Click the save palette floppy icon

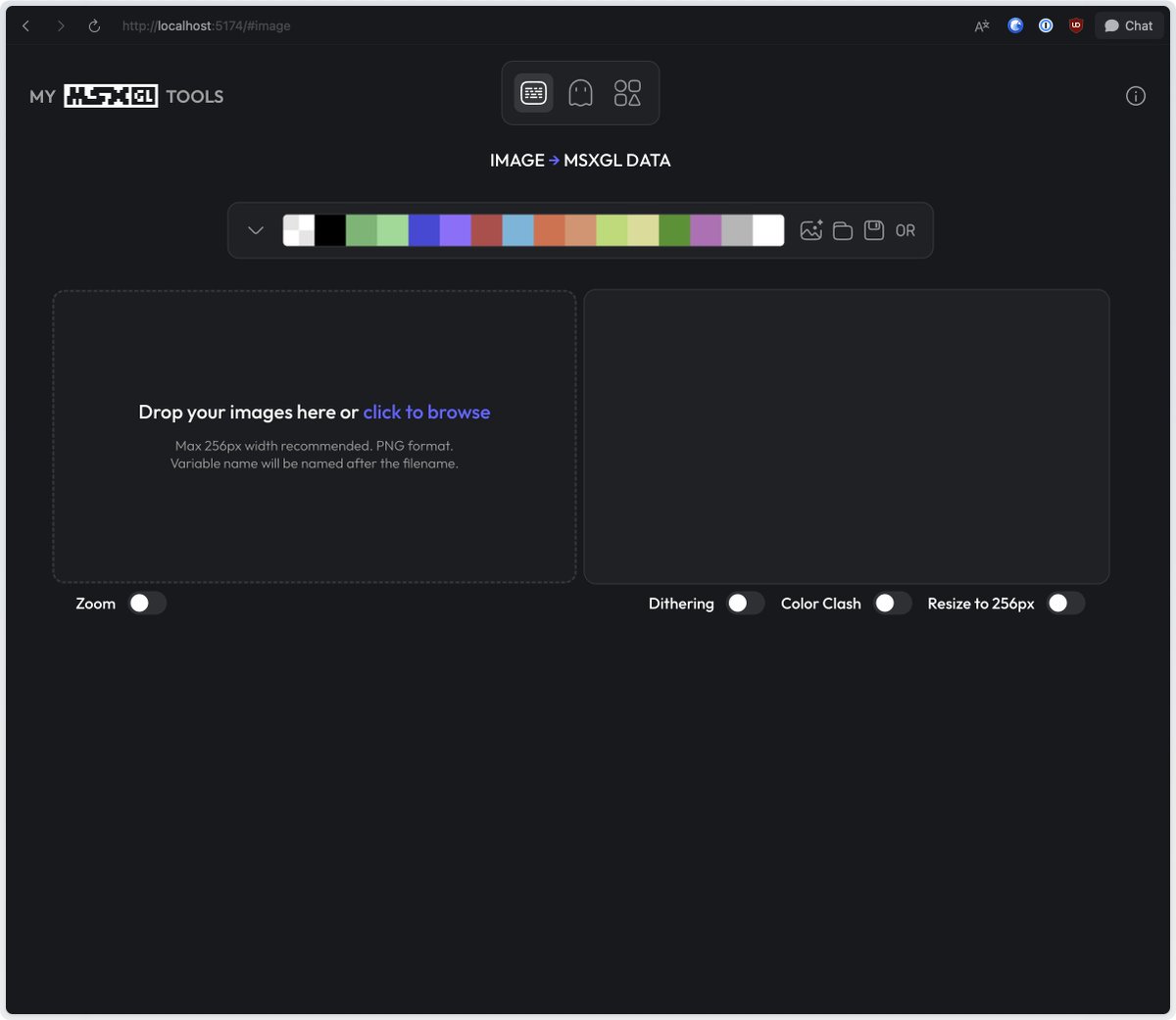pos(874,230)
